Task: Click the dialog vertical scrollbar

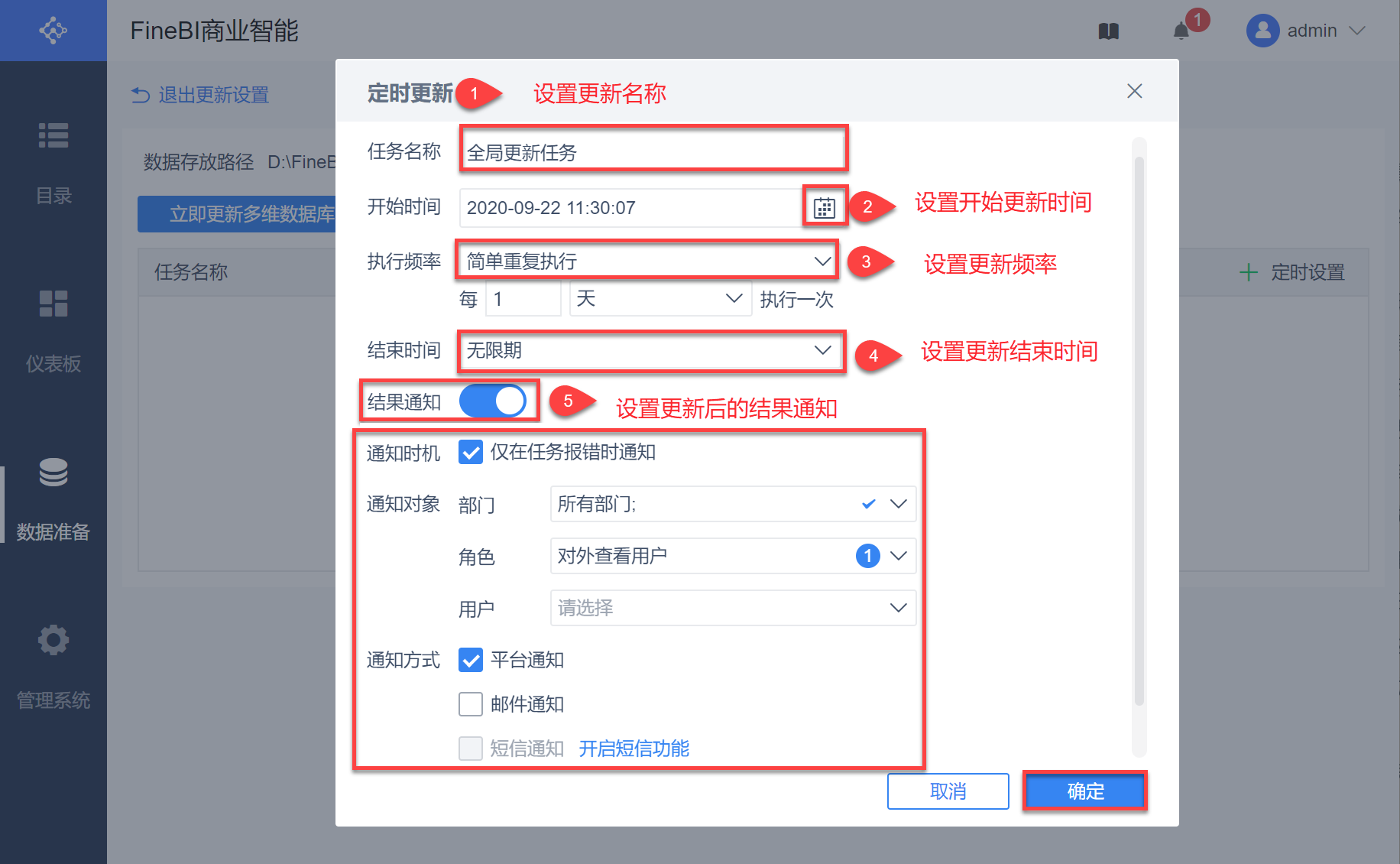Action: [1139, 432]
